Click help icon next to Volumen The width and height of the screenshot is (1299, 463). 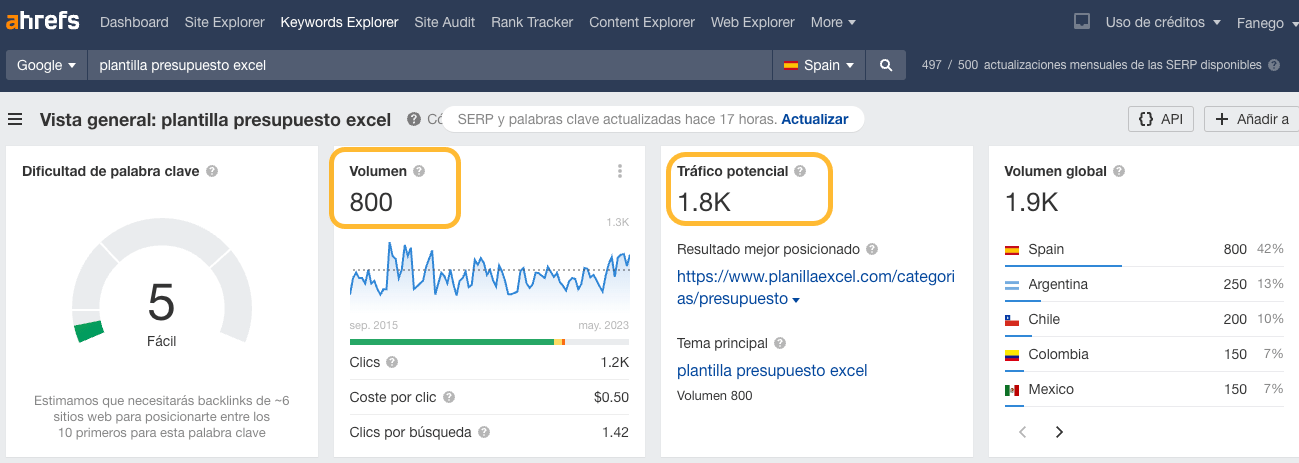coord(419,171)
